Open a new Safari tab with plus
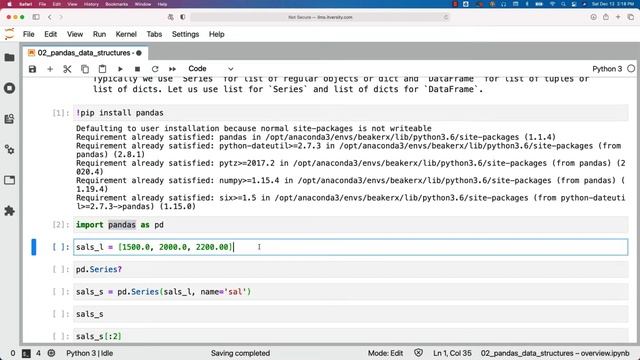Image resolution: width=640 pixels, height=360 pixels. pyautogui.click(x=618, y=17)
